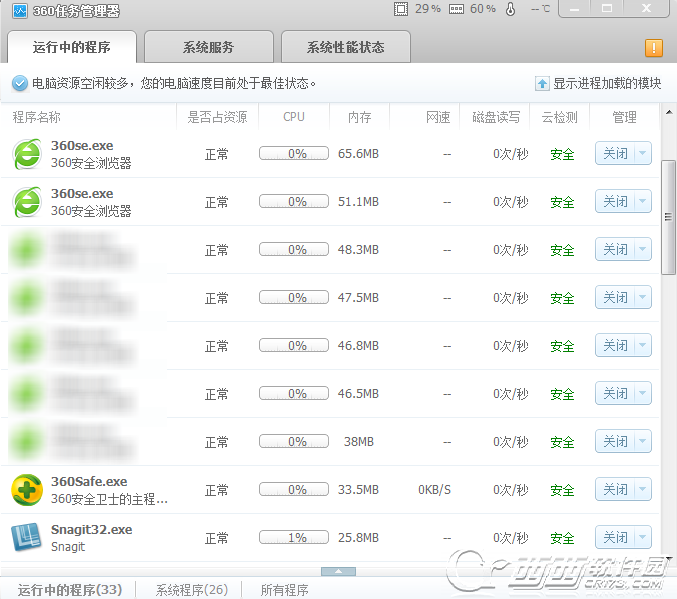
Task: Open dropdown arrow next to 关闭 for 47.5MB row
Action: click(x=642, y=297)
